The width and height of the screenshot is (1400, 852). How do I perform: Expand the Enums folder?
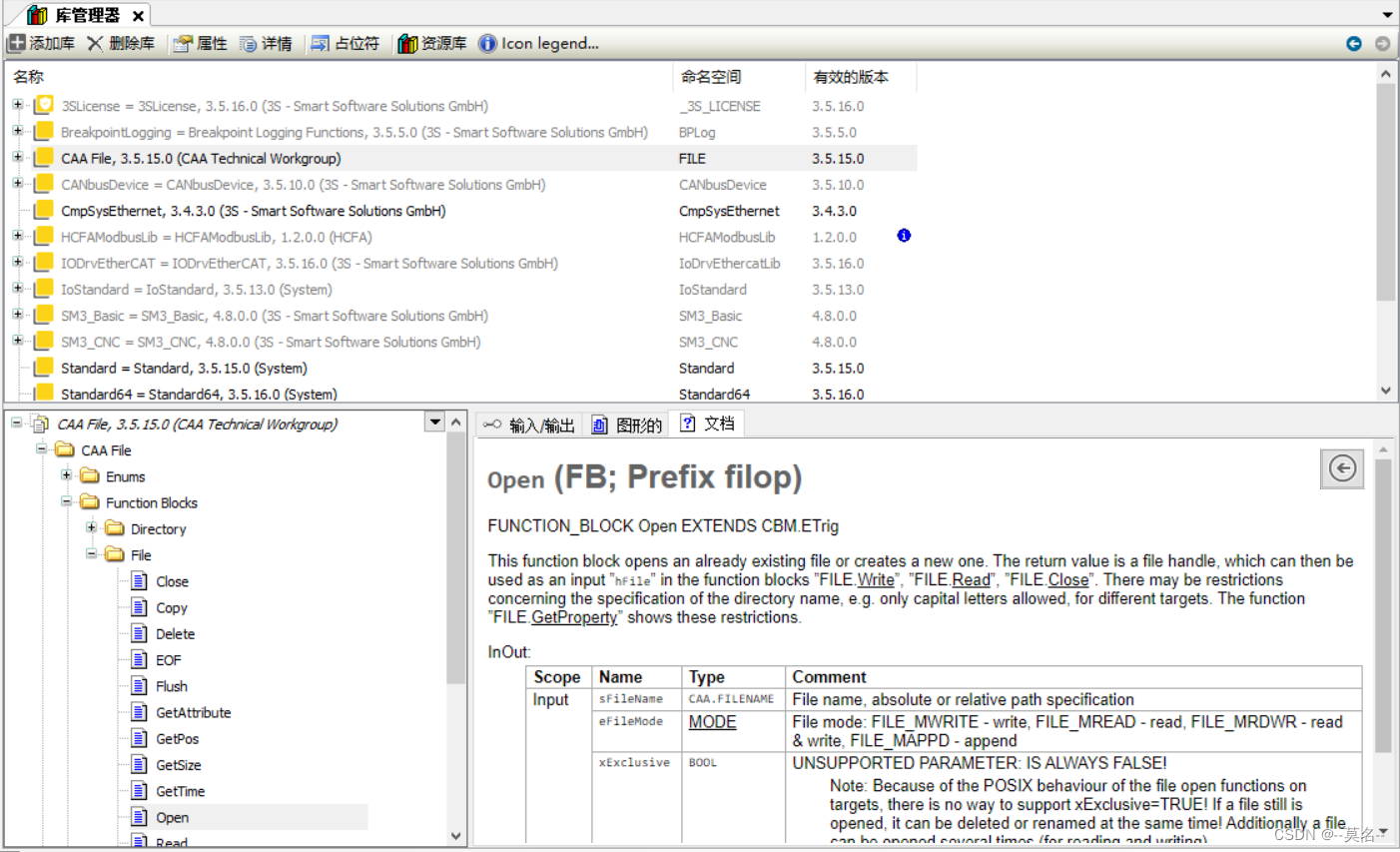coord(67,475)
